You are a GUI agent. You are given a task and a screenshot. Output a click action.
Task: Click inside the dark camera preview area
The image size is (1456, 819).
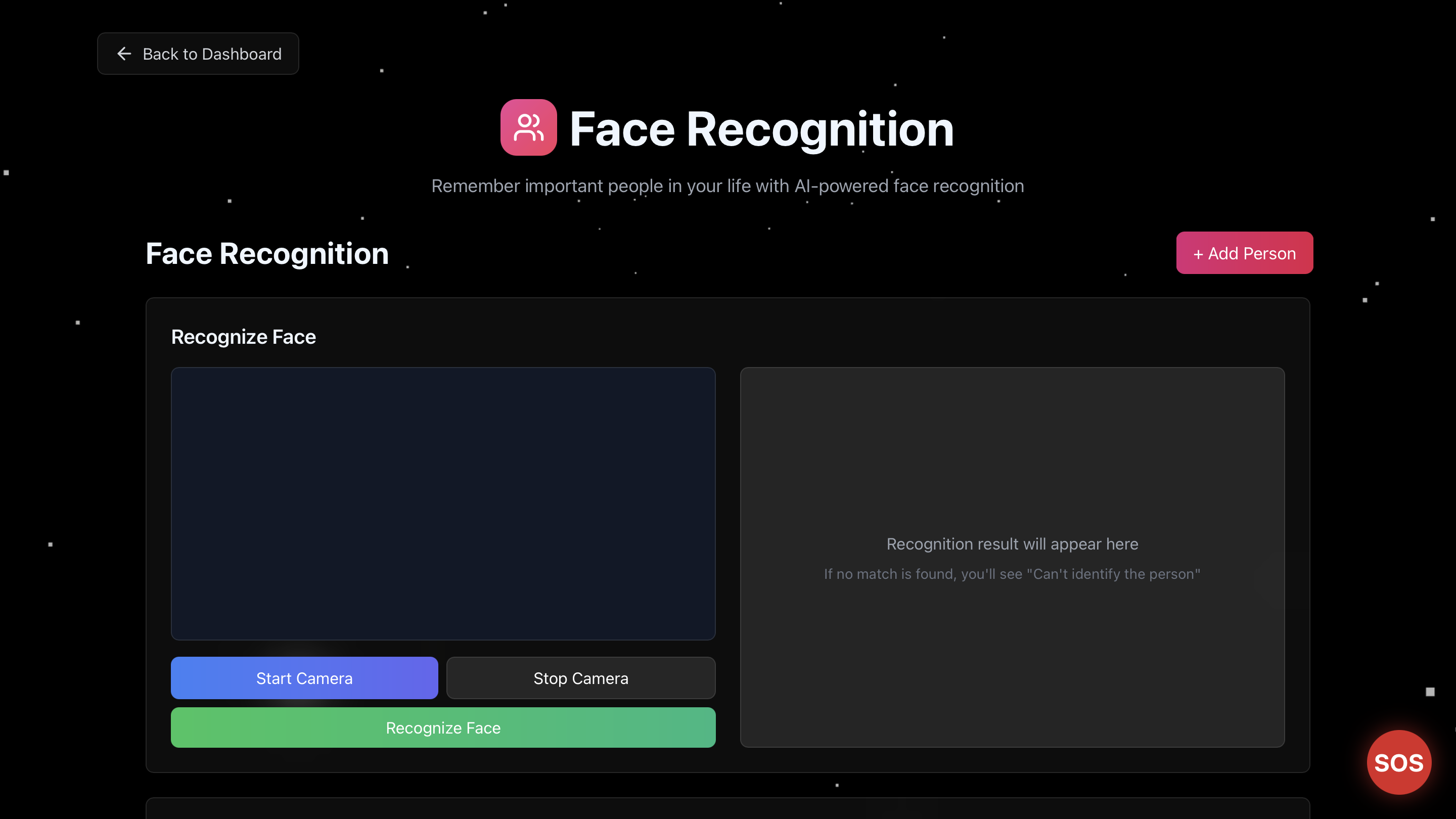tap(442, 503)
